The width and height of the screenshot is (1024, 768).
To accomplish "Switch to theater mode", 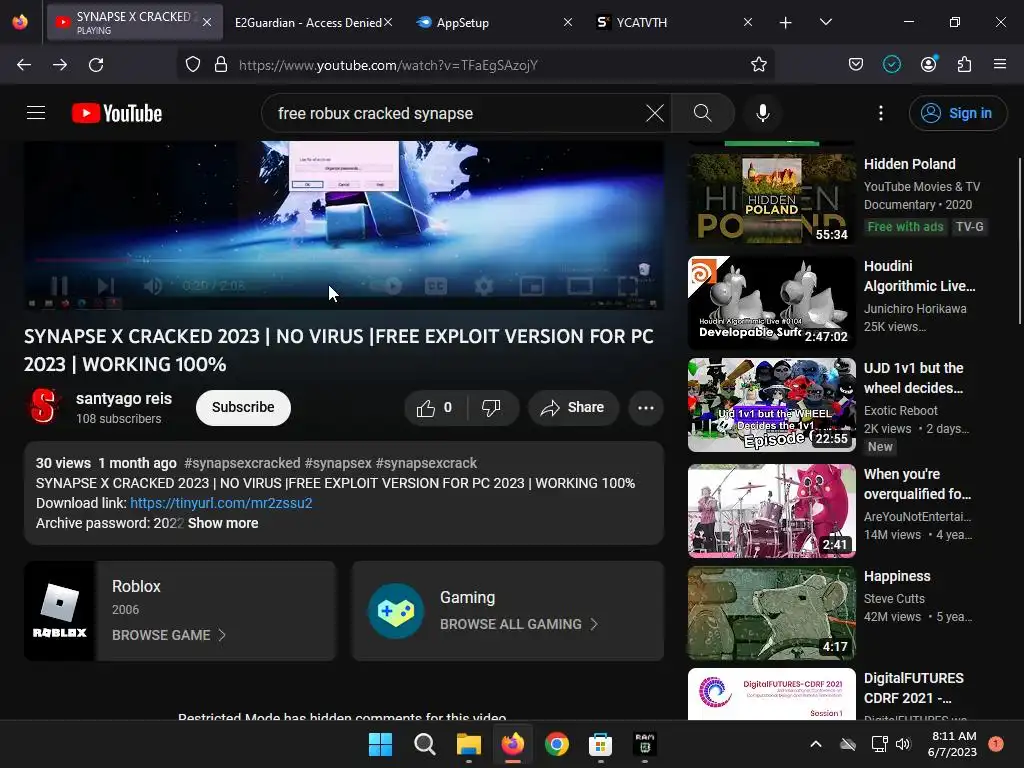I will click(580, 285).
